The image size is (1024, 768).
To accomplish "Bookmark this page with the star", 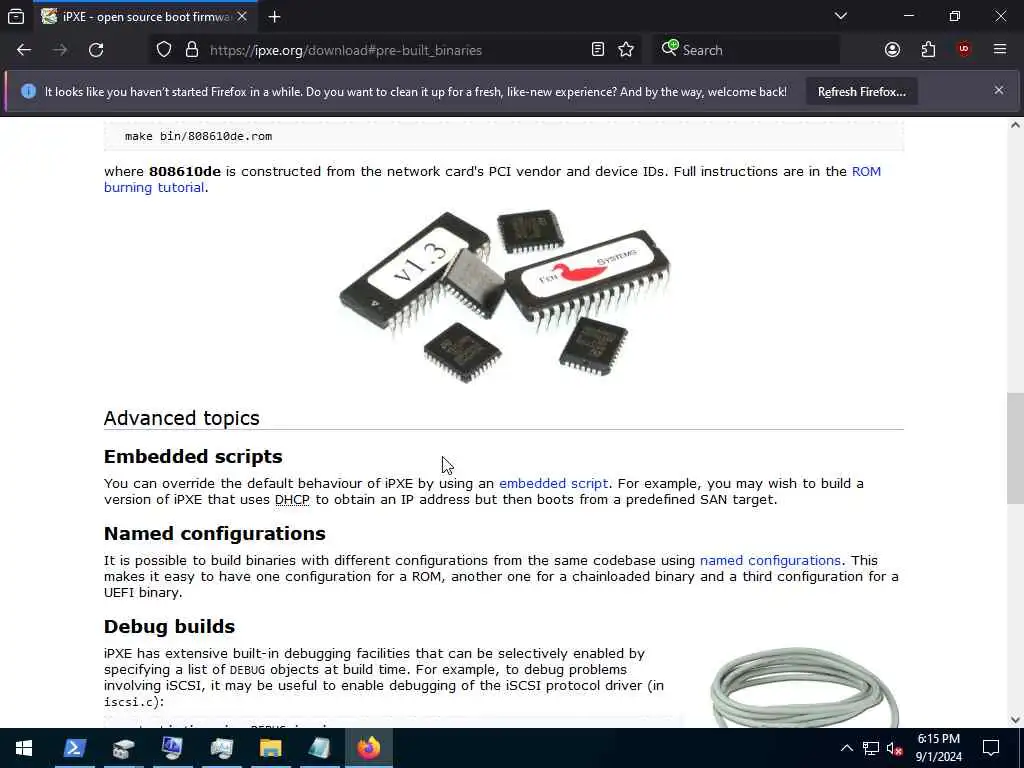I will click(626, 50).
